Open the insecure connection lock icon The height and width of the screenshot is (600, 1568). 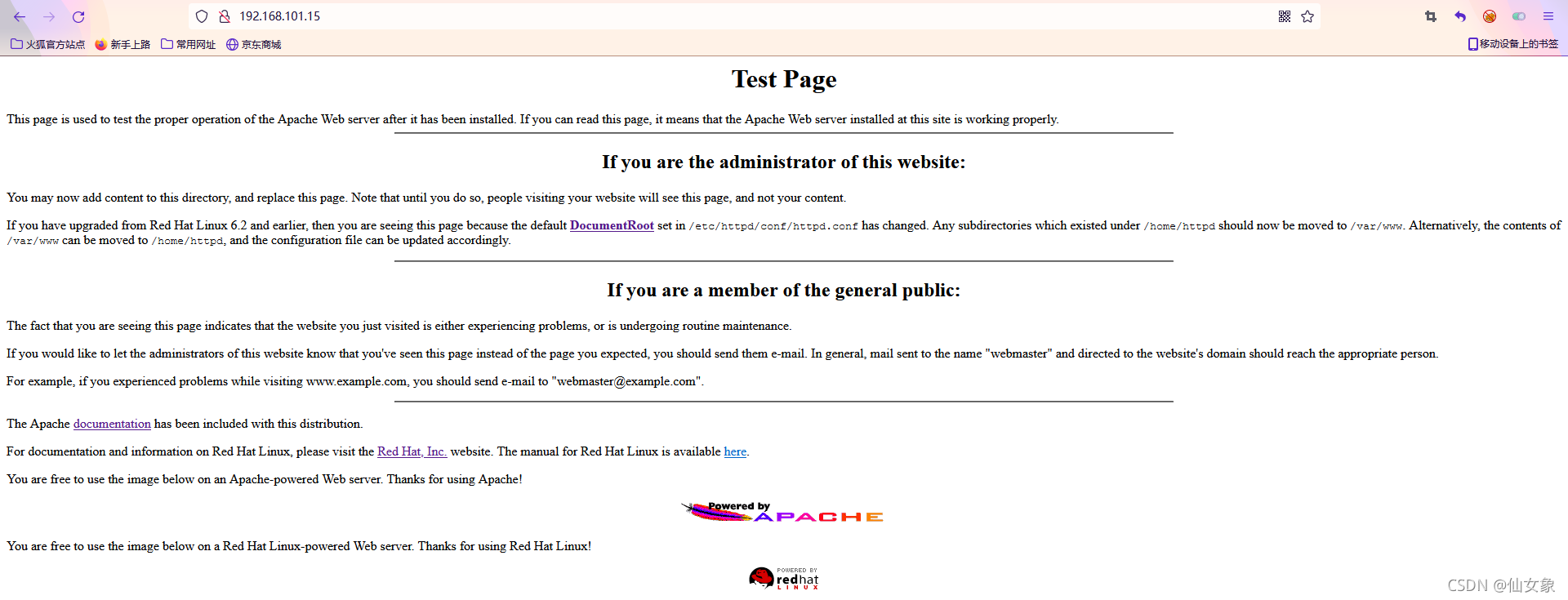click(x=225, y=16)
